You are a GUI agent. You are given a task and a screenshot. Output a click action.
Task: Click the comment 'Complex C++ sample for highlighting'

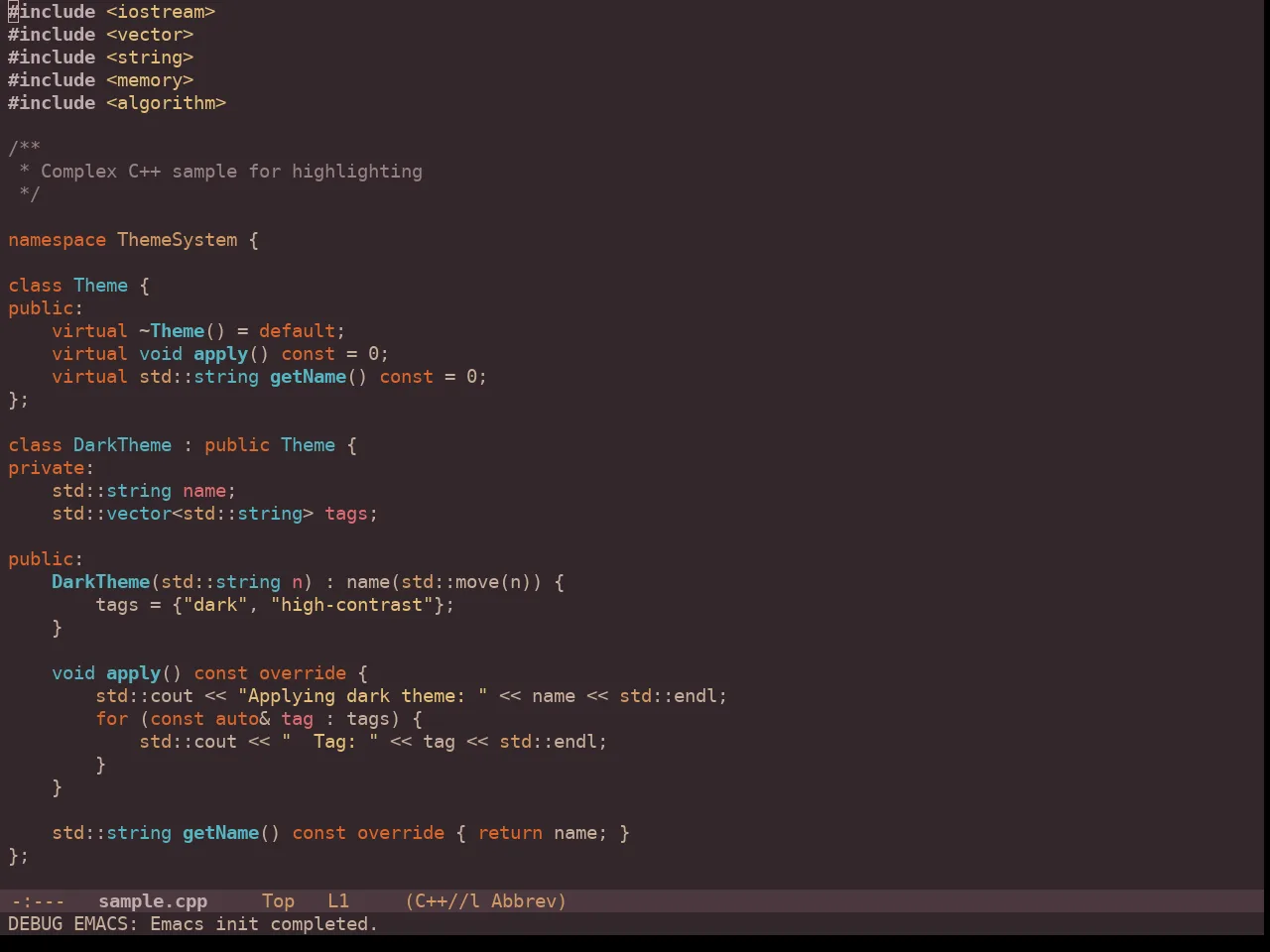click(231, 172)
